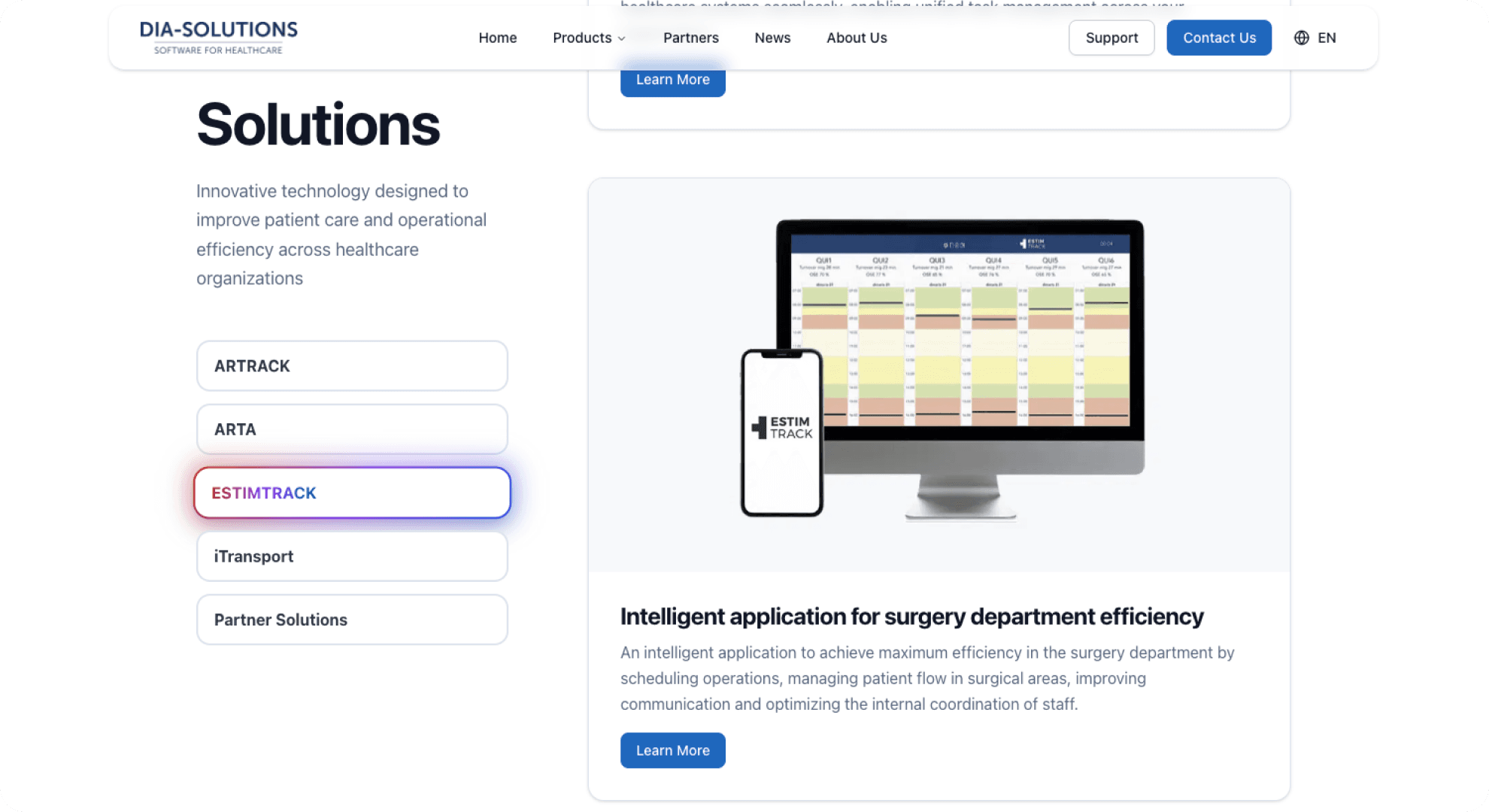Click the chevron next to Products
The image size is (1489, 812).
[x=622, y=38]
